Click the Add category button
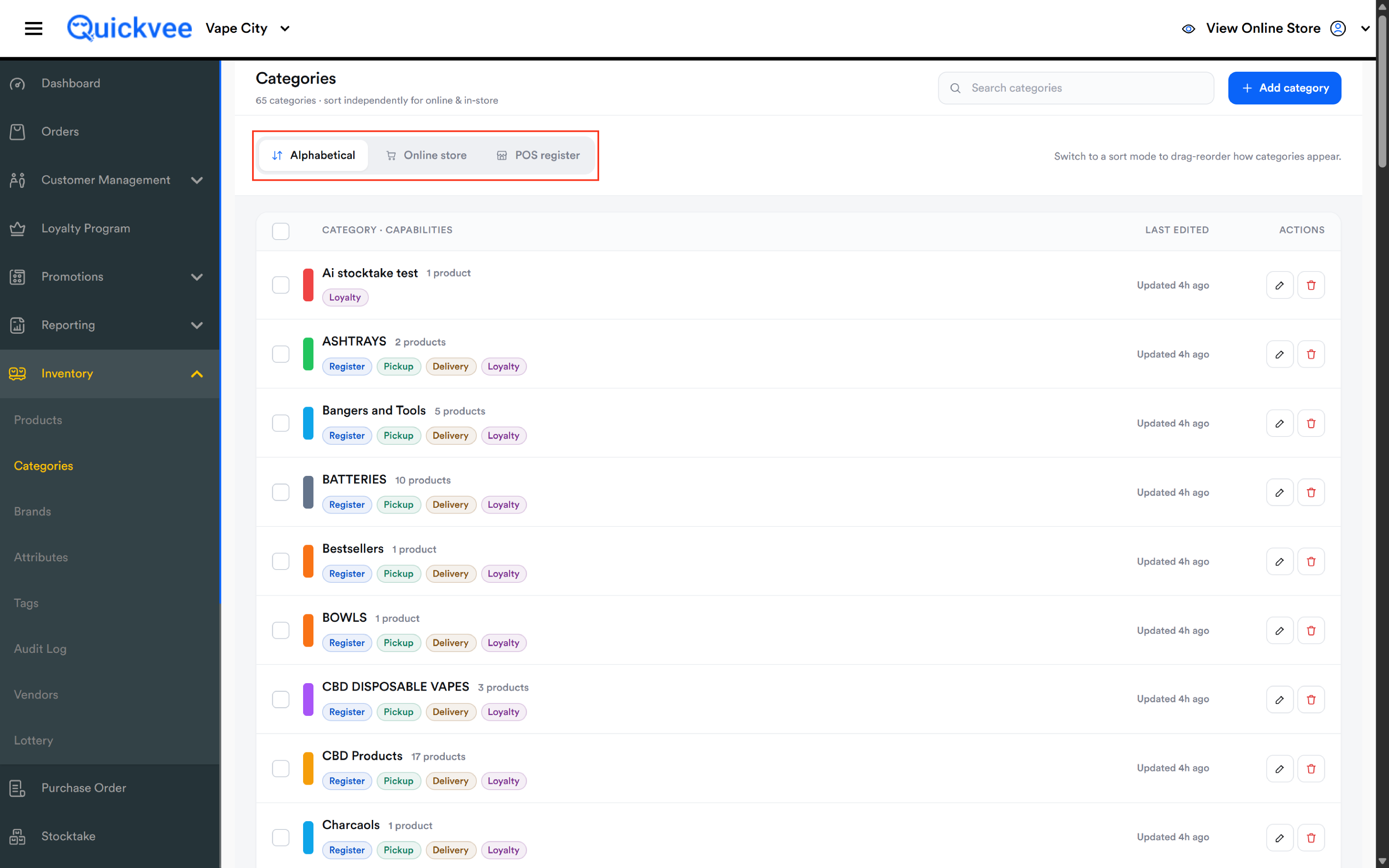 [1285, 88]
